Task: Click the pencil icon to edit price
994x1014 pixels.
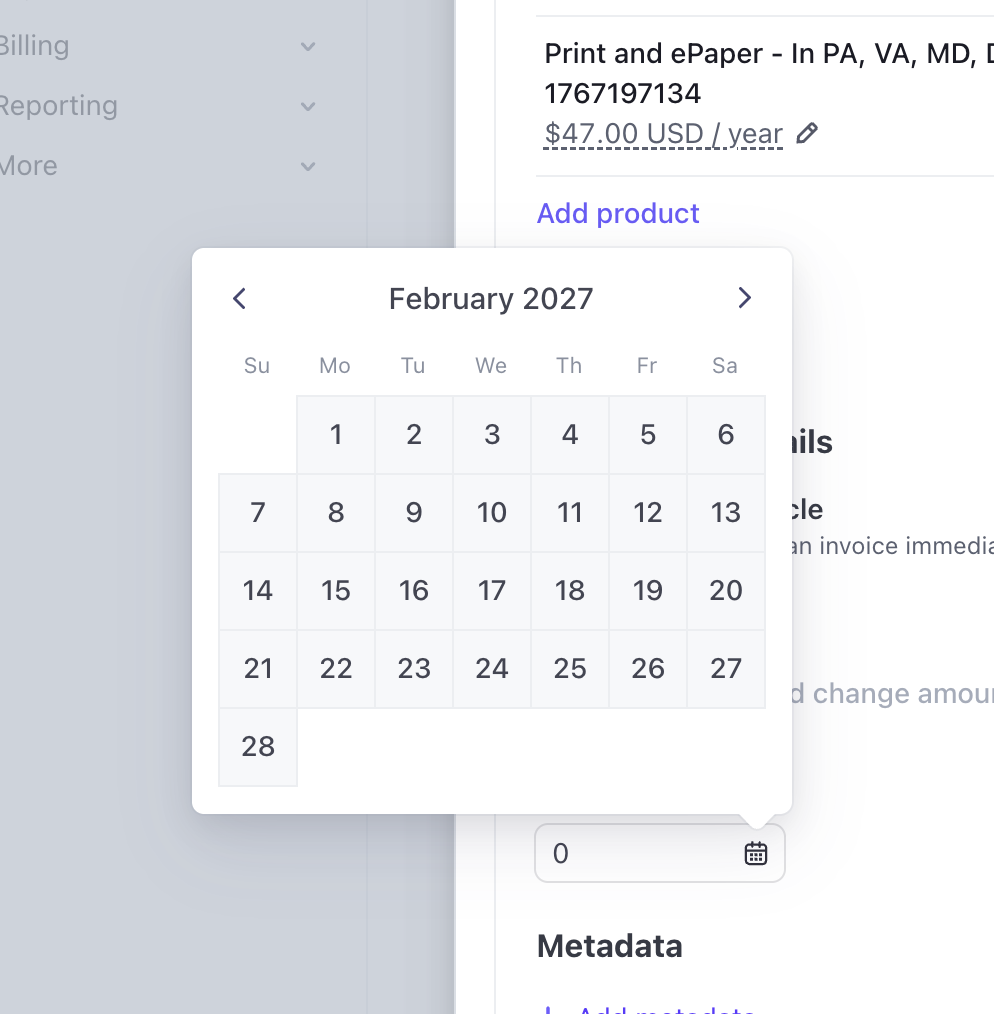Action: [x=807, y=133]
